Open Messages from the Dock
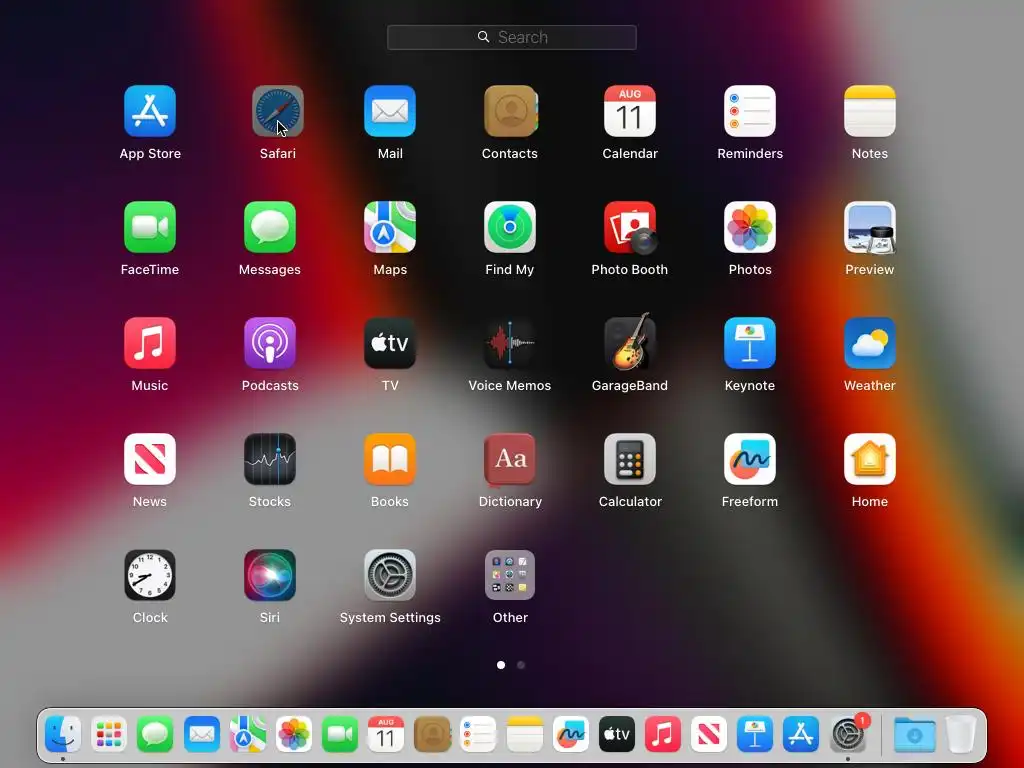Screen dimensions: 1024x768 coord(155,735)
